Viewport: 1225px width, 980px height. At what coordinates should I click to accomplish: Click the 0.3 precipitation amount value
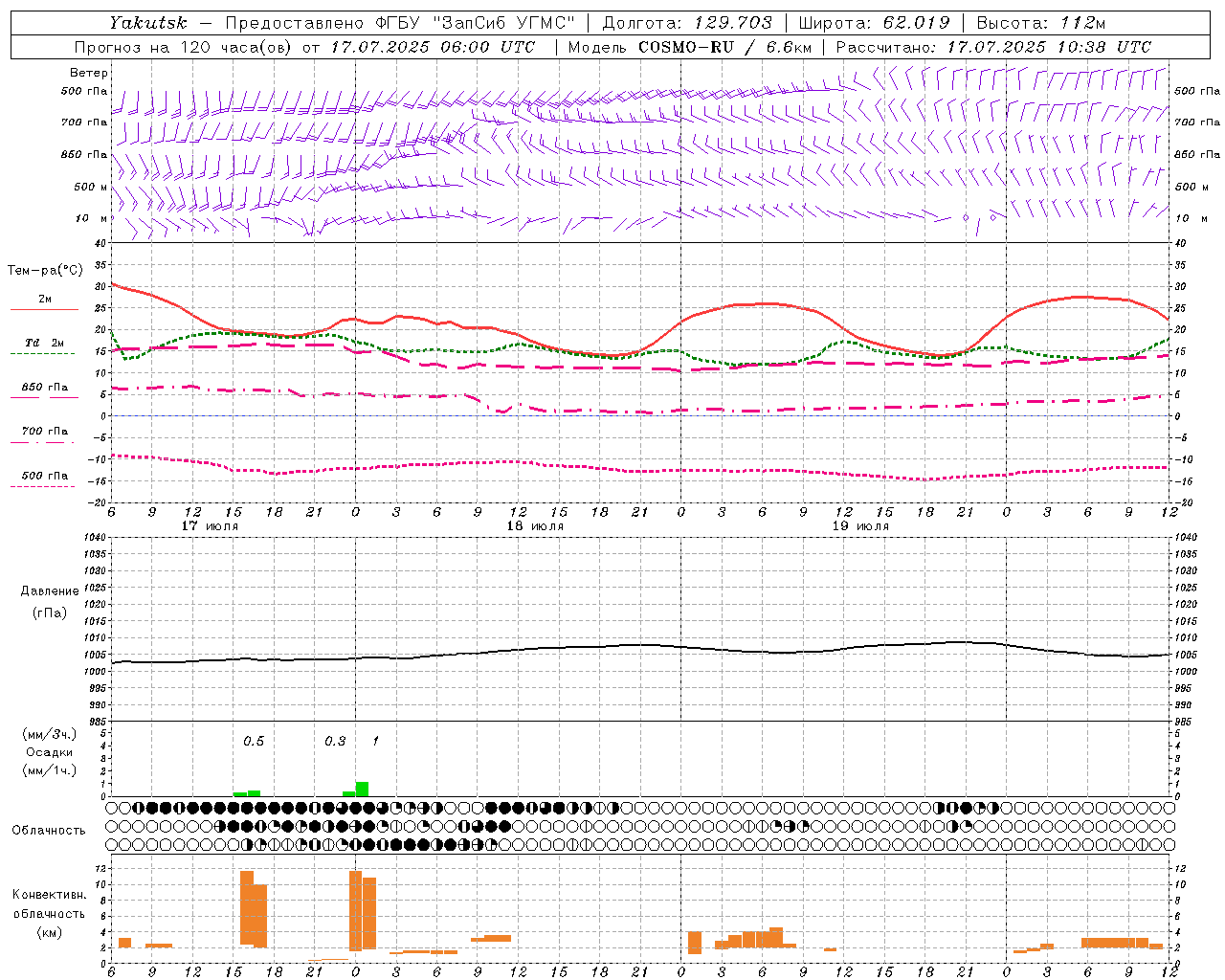(335, 741)
